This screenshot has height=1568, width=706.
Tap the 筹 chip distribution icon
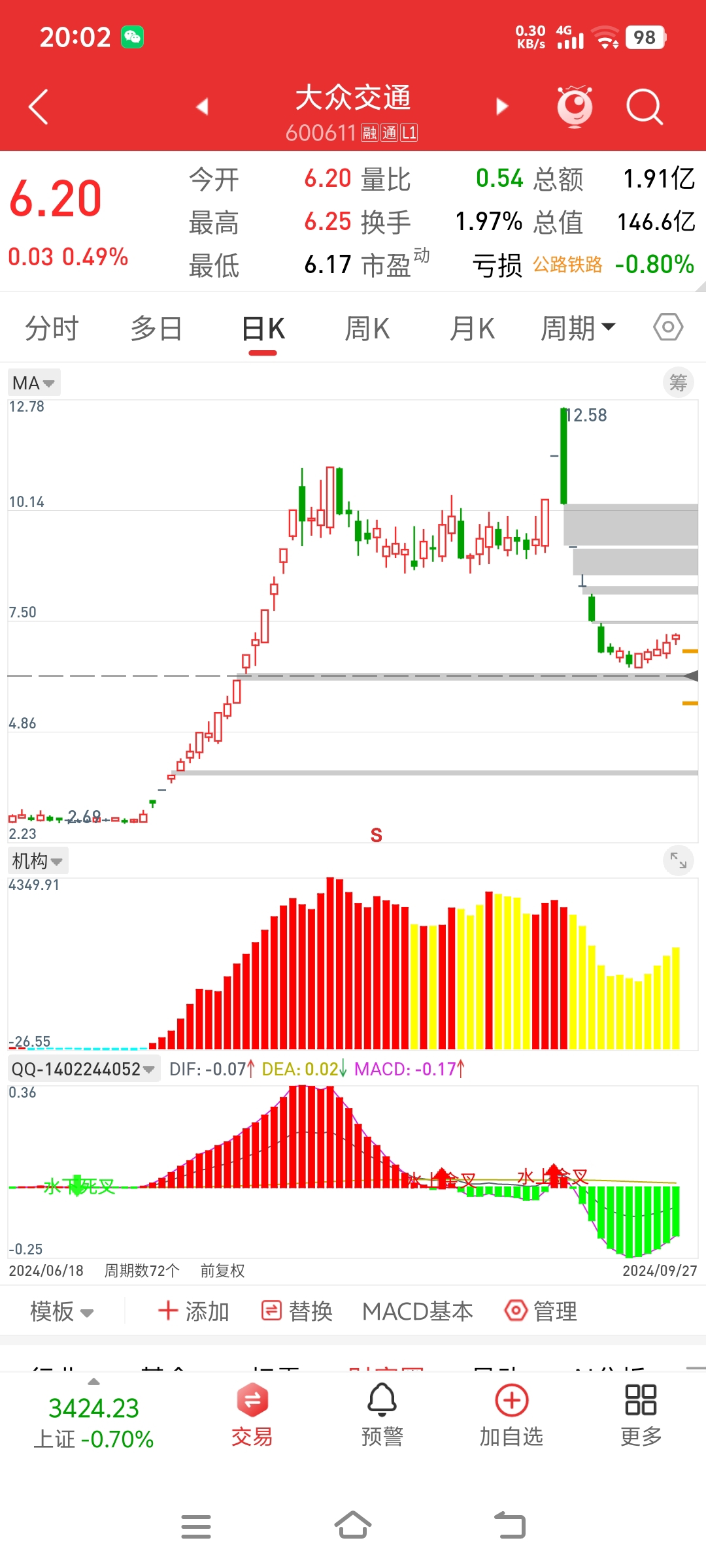click(x=679, y=383)
